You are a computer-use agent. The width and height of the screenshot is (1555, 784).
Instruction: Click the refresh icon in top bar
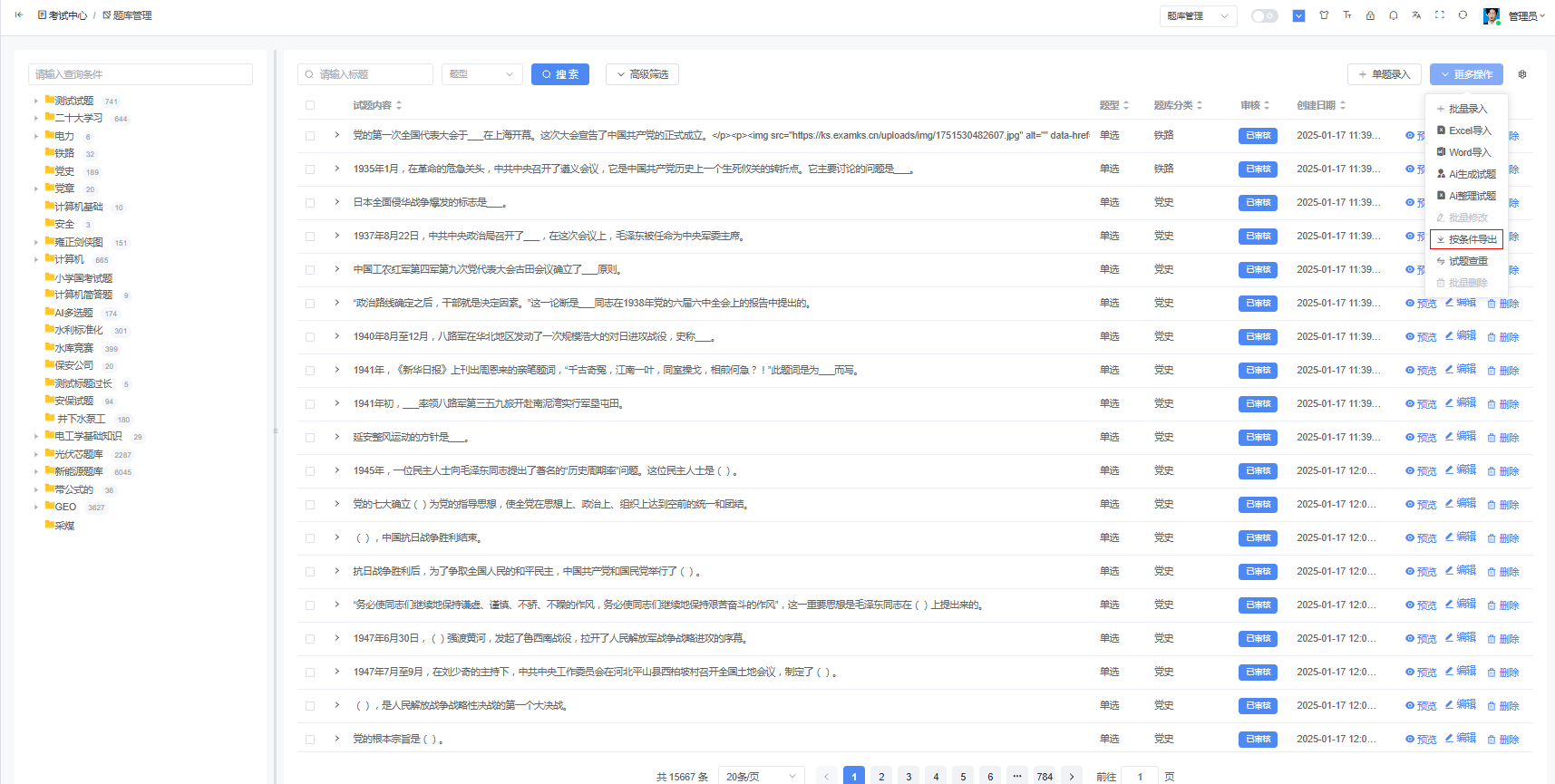pyautogui.click(x=1463, y=15)
